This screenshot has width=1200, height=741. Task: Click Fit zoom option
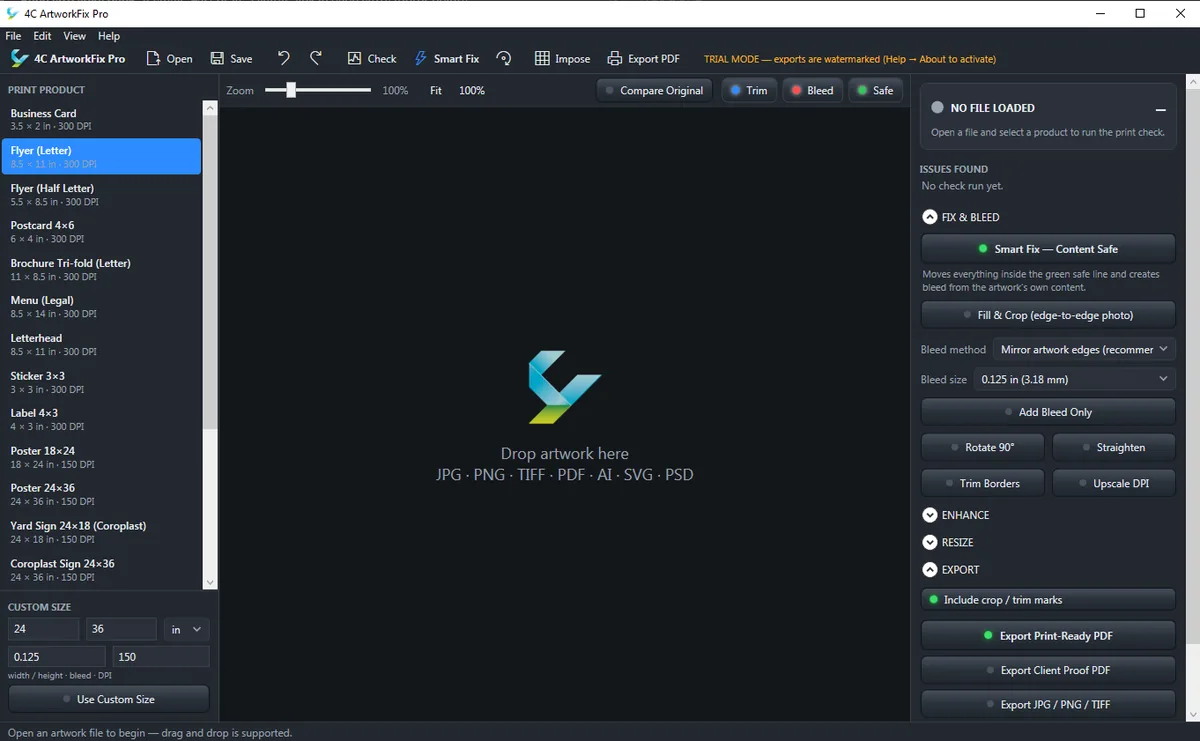(436, 90)
